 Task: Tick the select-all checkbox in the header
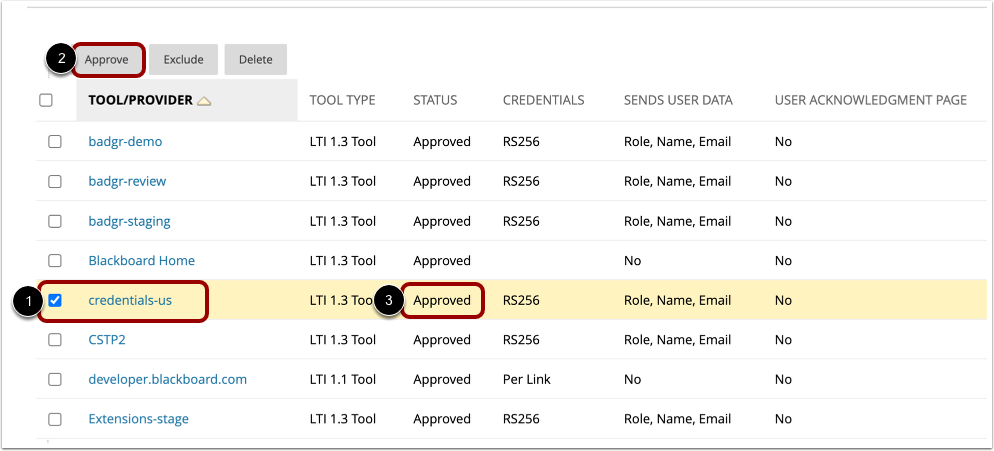pos(46,100)
